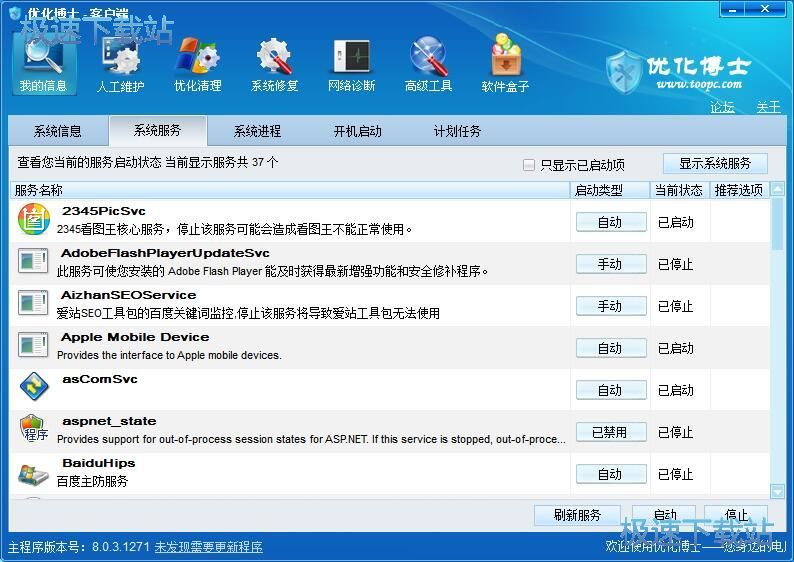Sort by 当前状态 column header
Image resolution: width=794 pixels, height=562 pixels.
pos(680,190)
